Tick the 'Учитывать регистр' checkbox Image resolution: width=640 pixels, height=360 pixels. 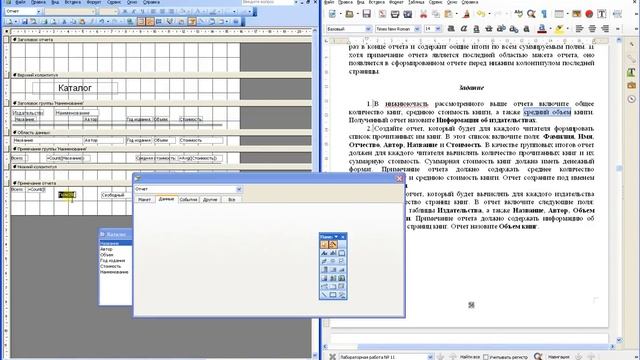[x=486, y=357]
